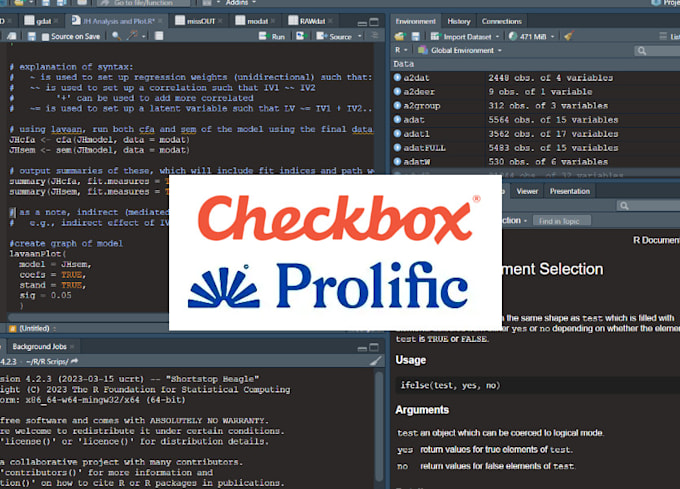
Task: Expand the adat1 object blue arrow
Action: (x=397, y=134)
